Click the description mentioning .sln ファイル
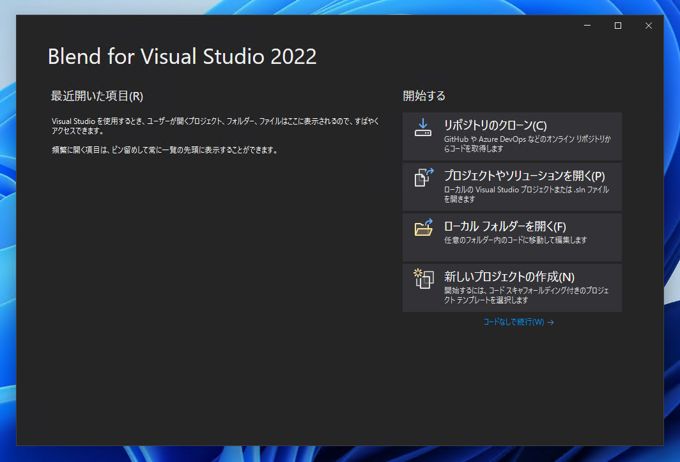The width and height of the screenshot is (680, 462). pos(526,194)
